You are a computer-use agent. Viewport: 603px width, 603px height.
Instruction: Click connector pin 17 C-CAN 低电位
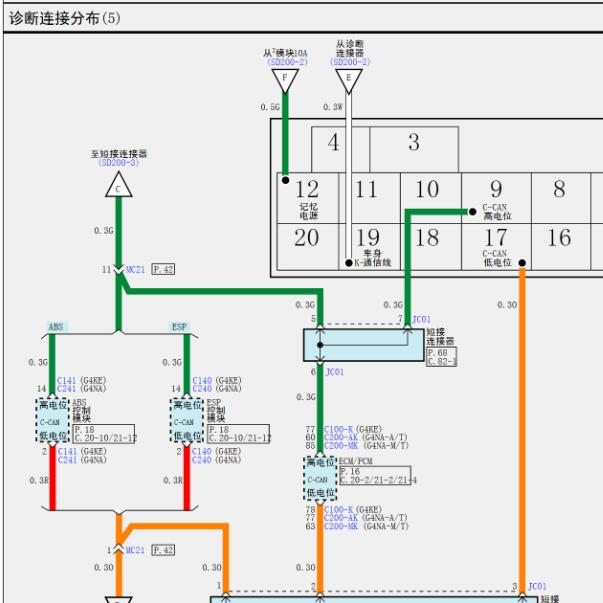[x=496, y=247]
